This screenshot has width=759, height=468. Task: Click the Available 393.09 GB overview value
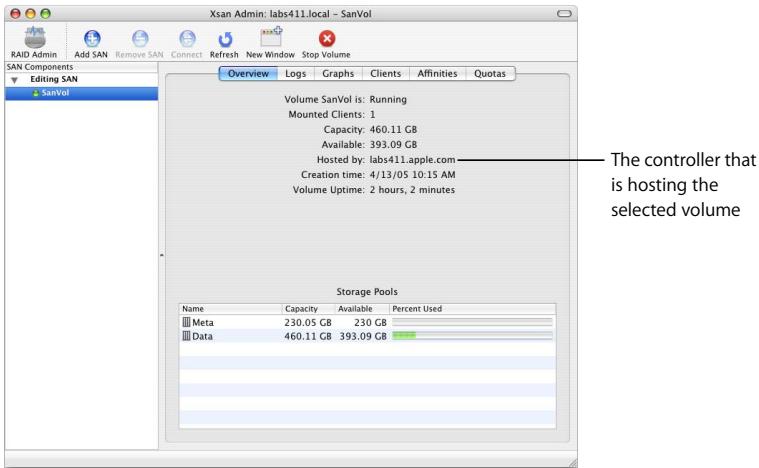point(394,145)
